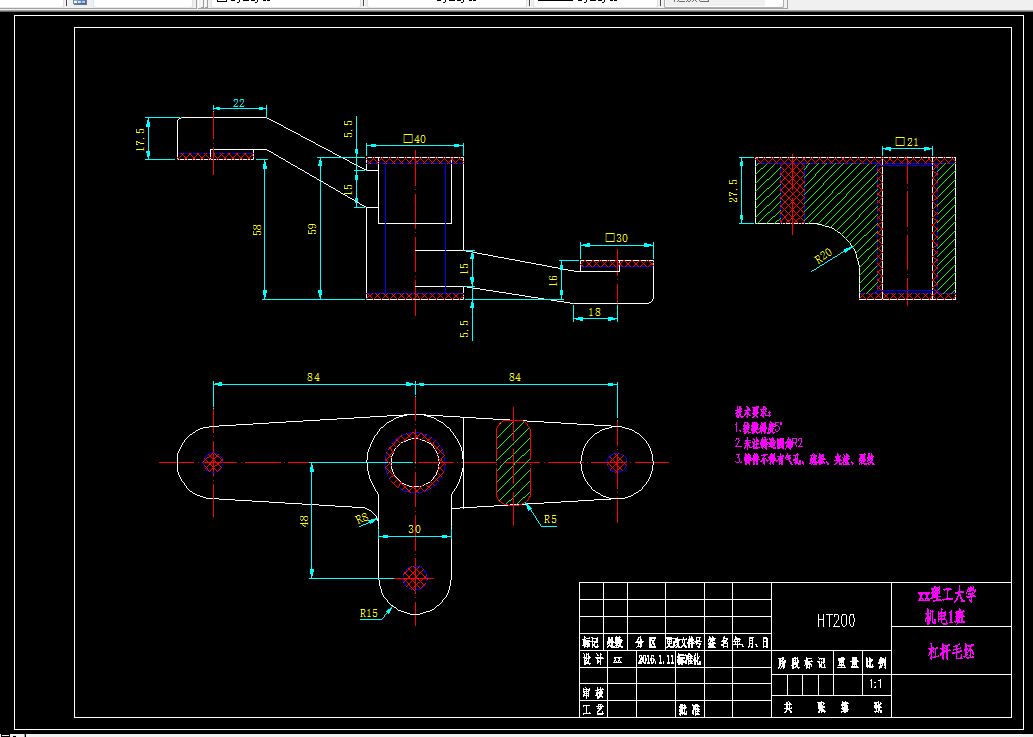Select the 58 vertical dimension text
The height and width of the screenshot is (737, 1033).
tap(258, 230)
